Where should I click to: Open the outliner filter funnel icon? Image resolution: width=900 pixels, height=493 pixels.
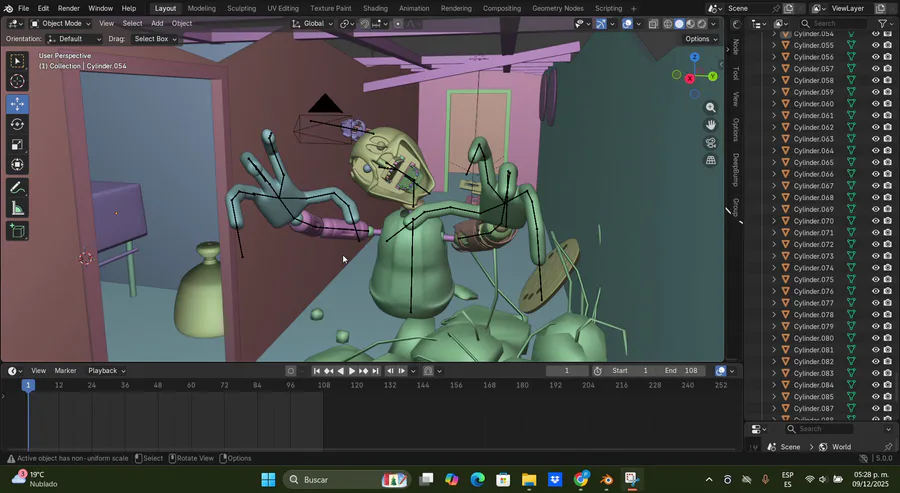(x=883, y=24)
